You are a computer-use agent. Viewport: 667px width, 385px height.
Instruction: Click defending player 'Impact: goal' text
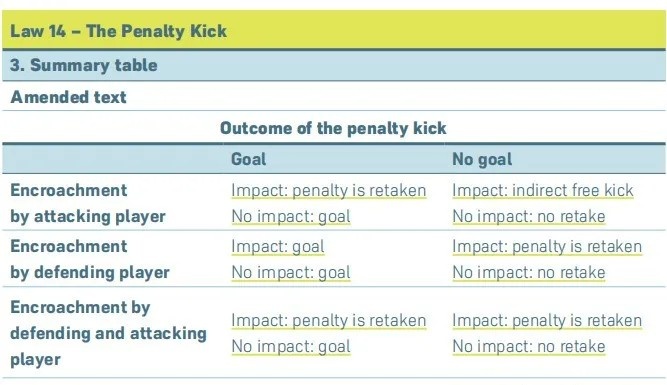coord(278,247)
